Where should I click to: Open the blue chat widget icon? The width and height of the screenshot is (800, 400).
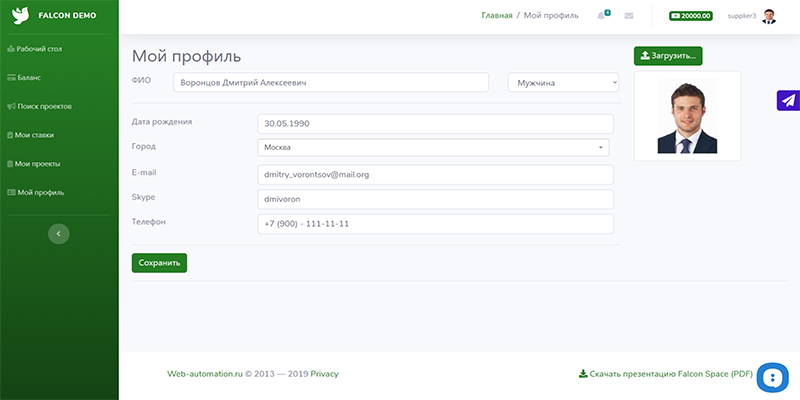click(773, 377)
